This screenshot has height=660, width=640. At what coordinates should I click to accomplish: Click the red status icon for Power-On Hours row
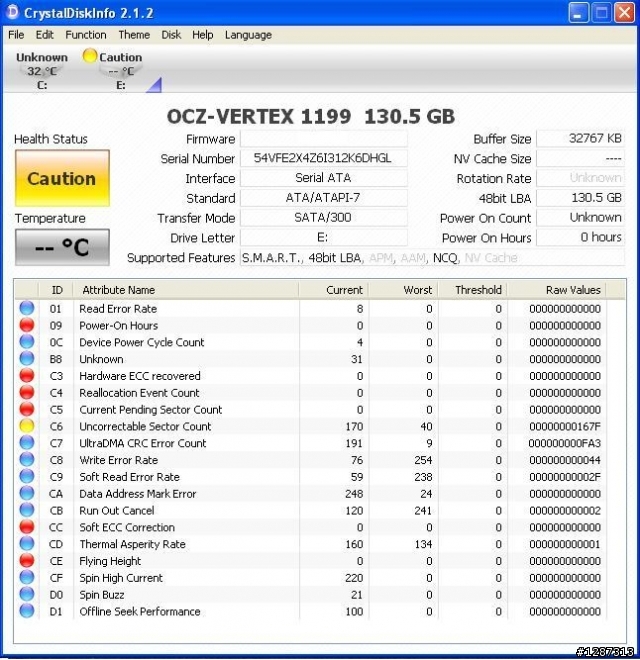click(27, 325)
